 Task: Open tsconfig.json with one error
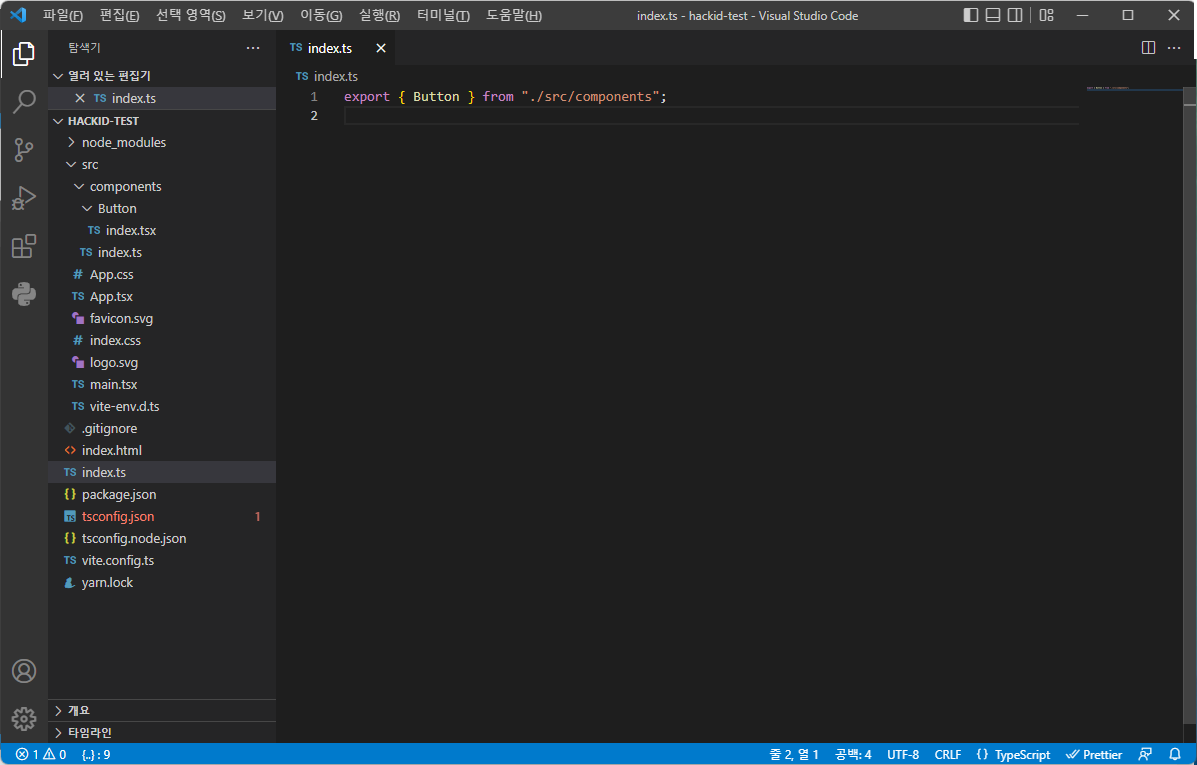(162, 516)
